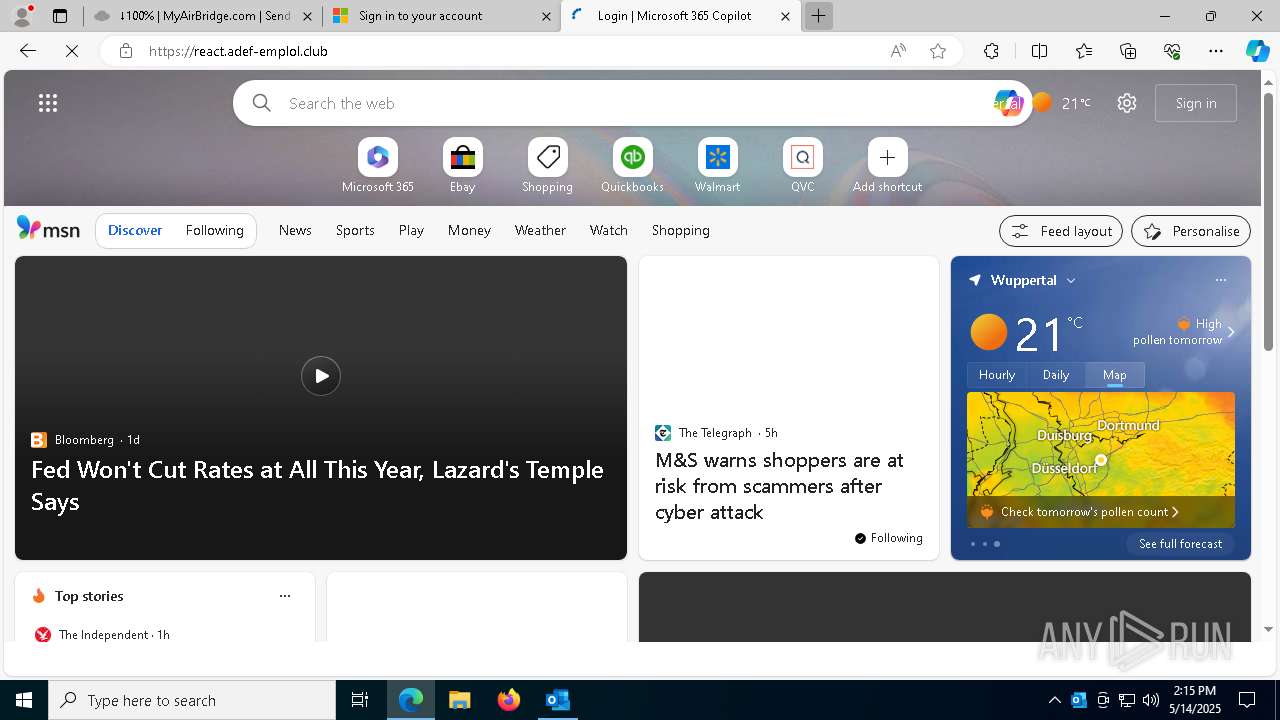Image resolution: width=1280 pixels, height=720 pixels.
Task: Open Top stories more options
Action: pos(285,596)
